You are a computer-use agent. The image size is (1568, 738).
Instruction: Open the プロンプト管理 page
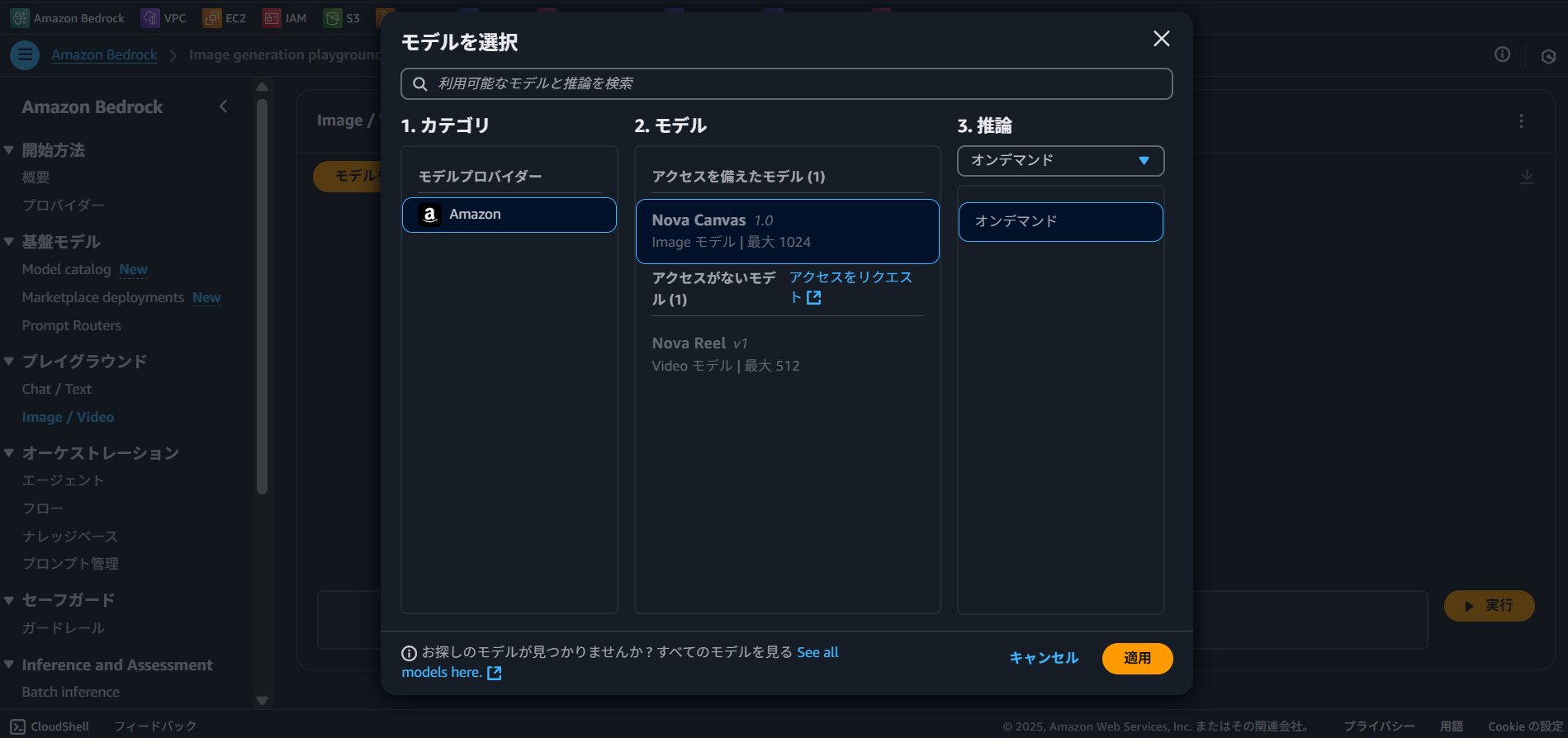tap(70, 564)
